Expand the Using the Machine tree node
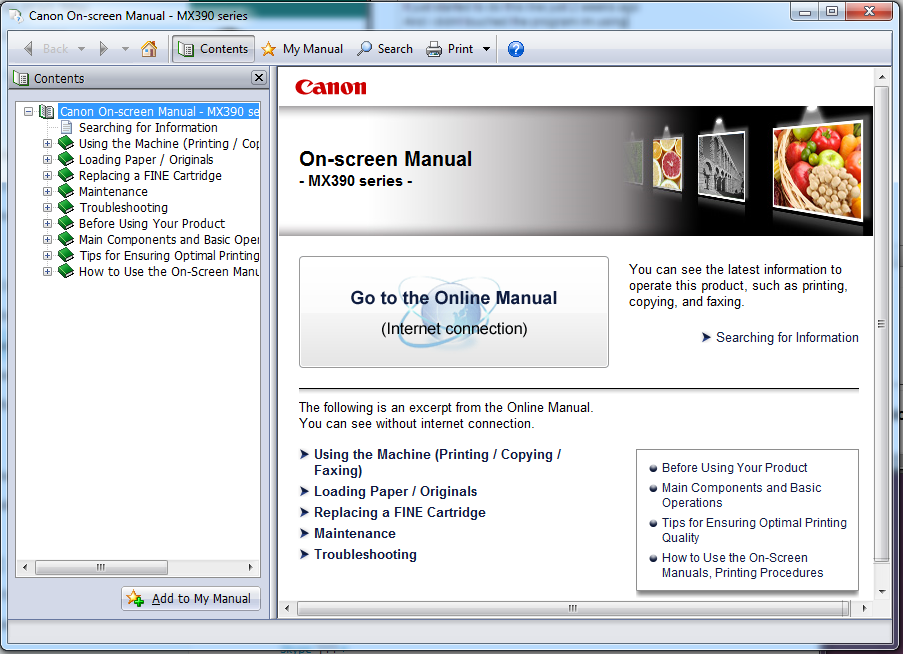This screenshot has width=903, height=654. (48, 143)
